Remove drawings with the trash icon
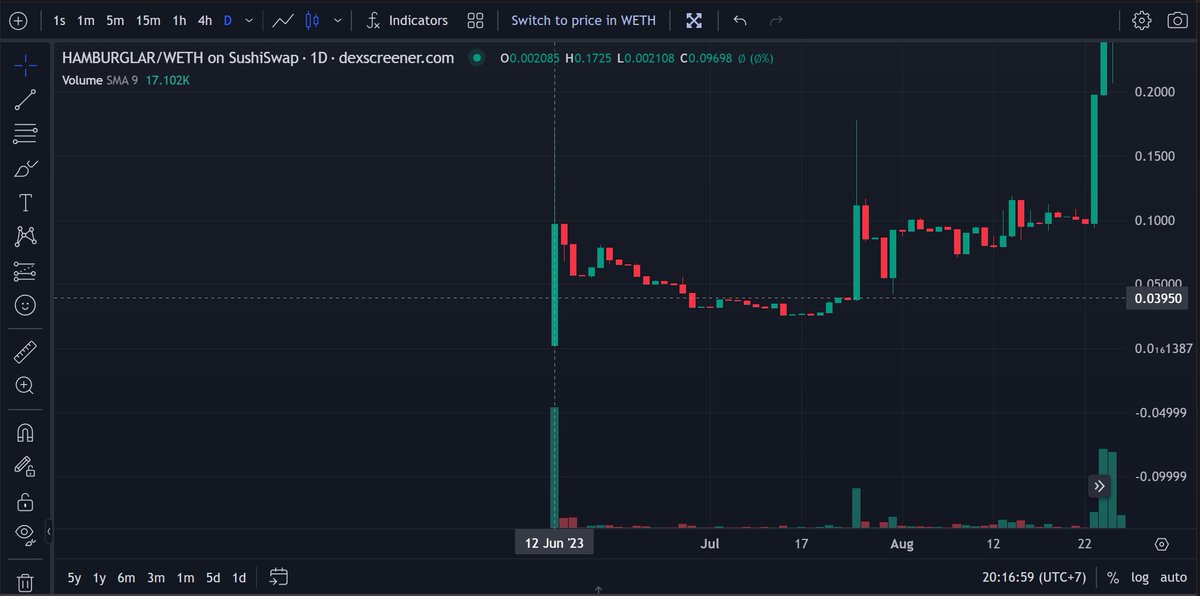Viewport: 1200px width, 596px height. tap(26, 582)
